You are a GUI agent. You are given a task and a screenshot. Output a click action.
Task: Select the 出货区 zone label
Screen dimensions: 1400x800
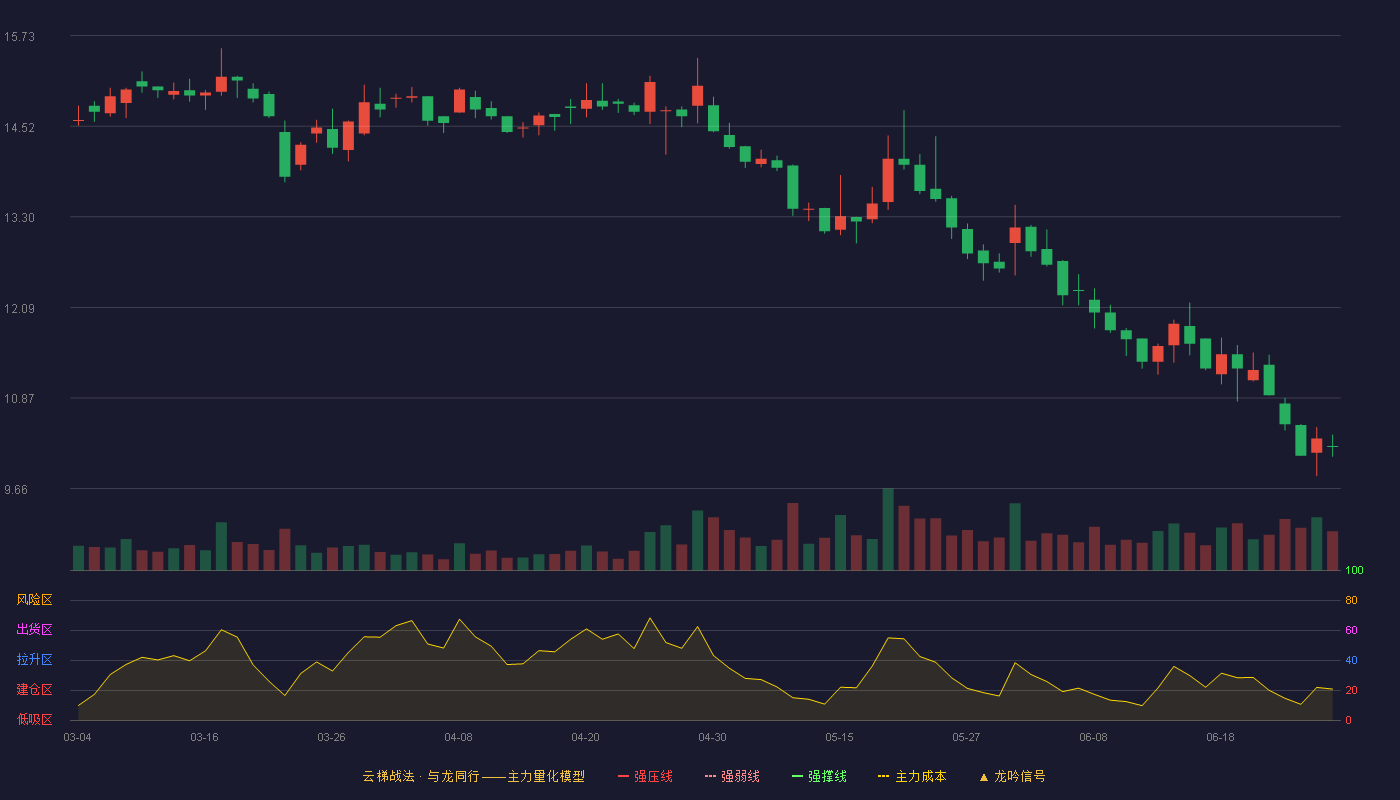(34, 630)
